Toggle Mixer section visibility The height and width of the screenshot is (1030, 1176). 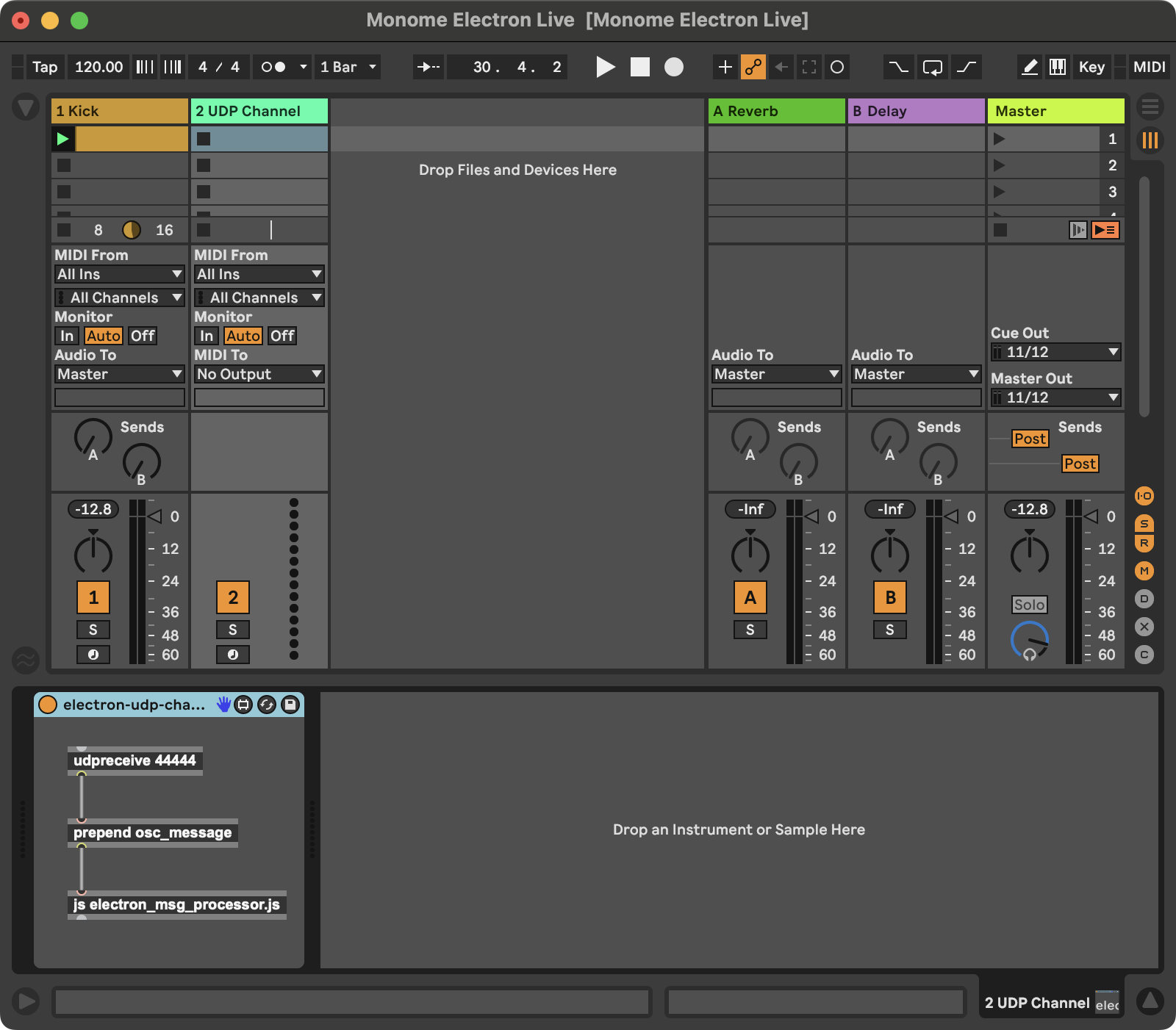click(1144, 571)
